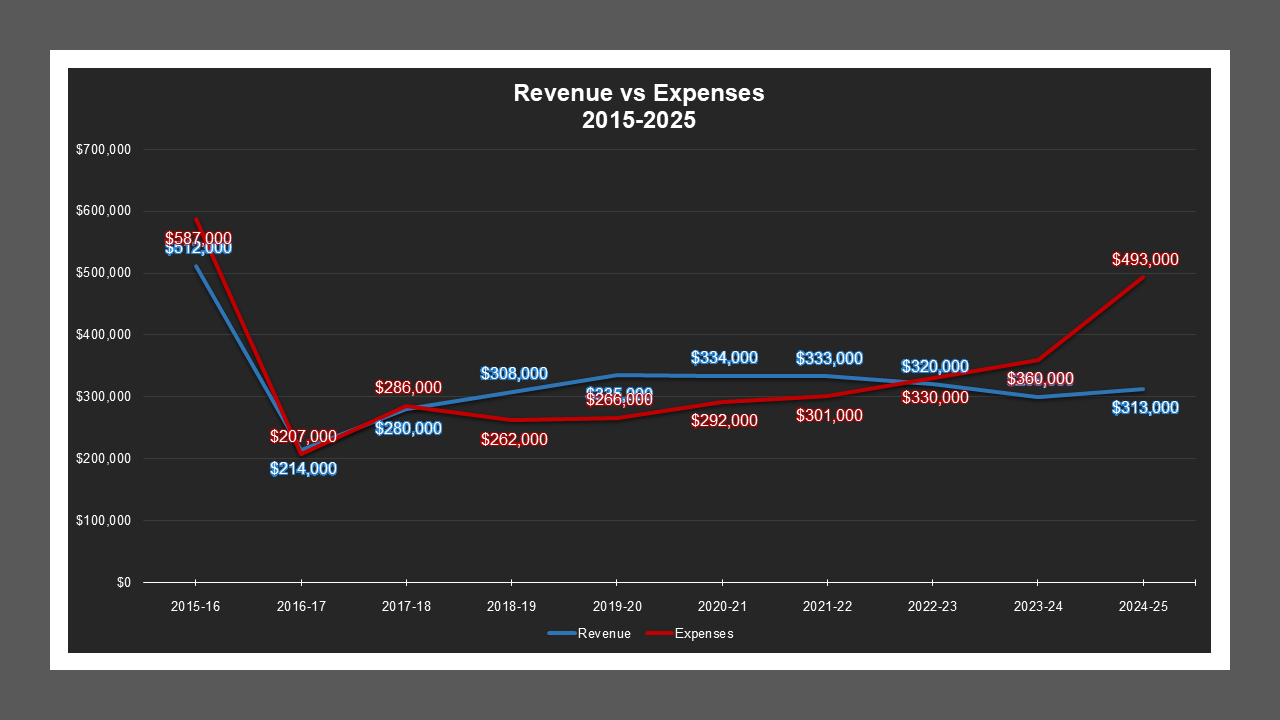
Task: Select the $262,000 expenses label
Action: coord(513,439)
